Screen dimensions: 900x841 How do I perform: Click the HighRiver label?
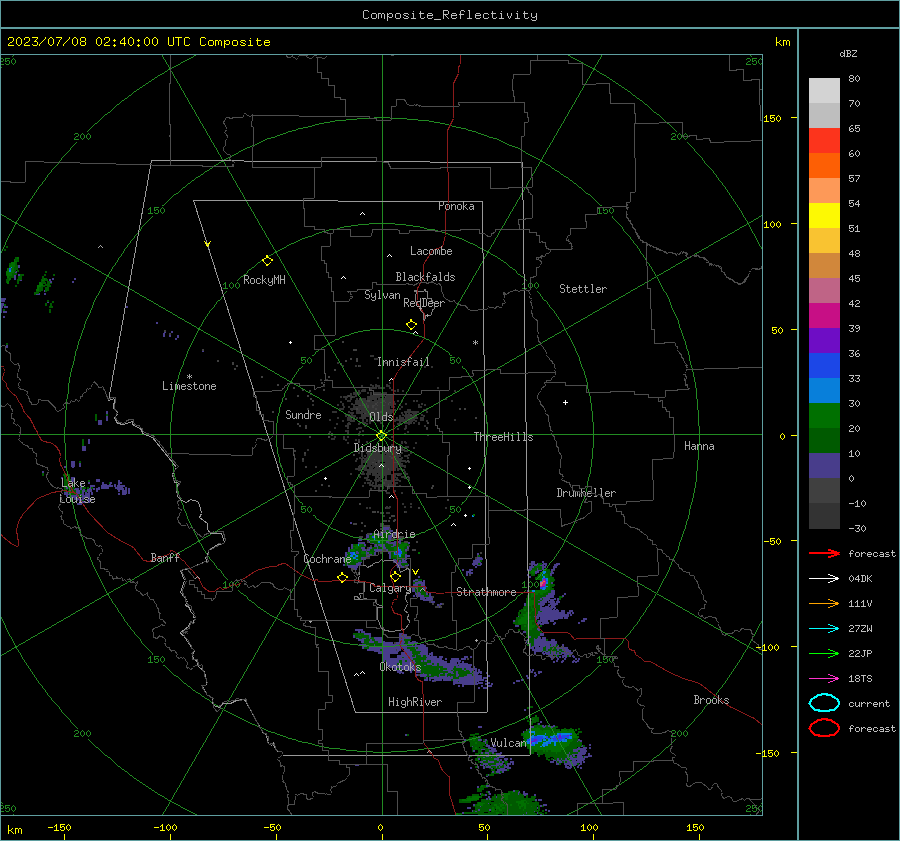coord(415,702)
